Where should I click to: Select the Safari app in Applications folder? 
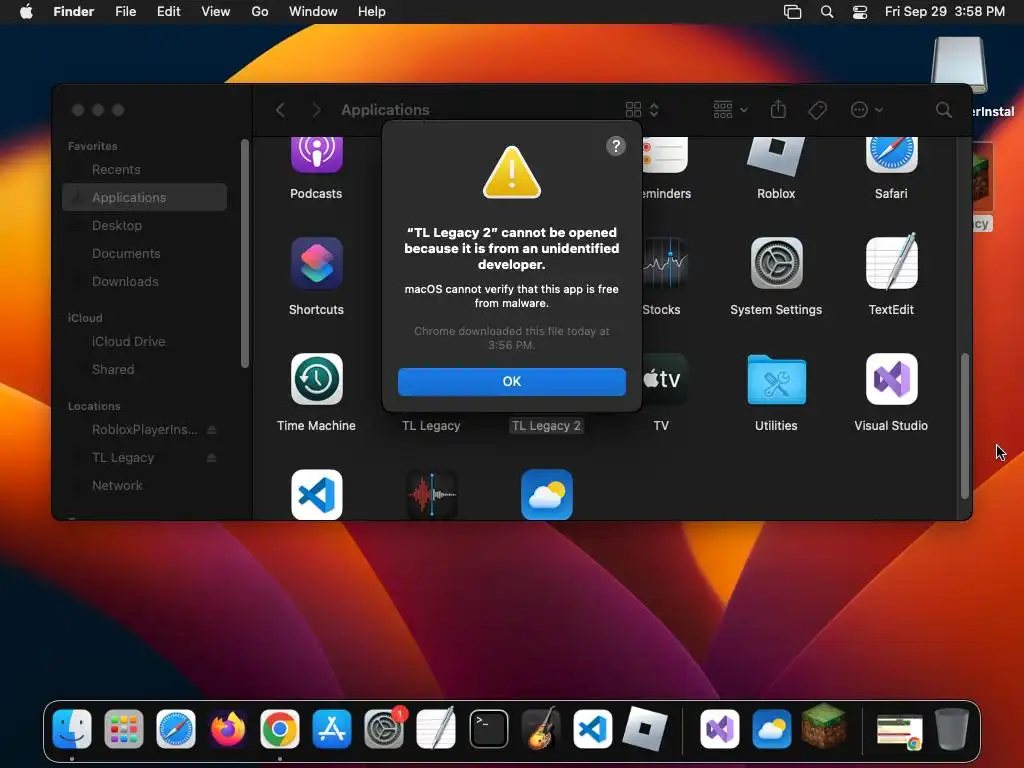[x=891, y=154]
